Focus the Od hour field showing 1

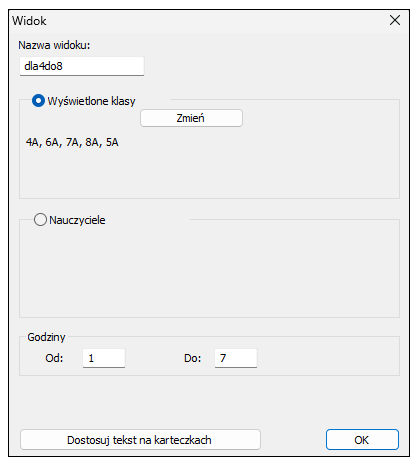tap(104, 358)
